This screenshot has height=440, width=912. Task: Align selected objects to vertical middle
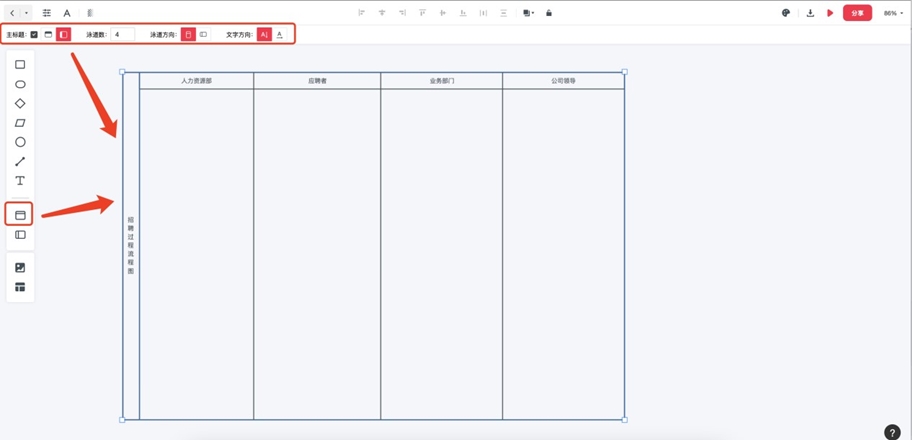(x=443, y=13)
